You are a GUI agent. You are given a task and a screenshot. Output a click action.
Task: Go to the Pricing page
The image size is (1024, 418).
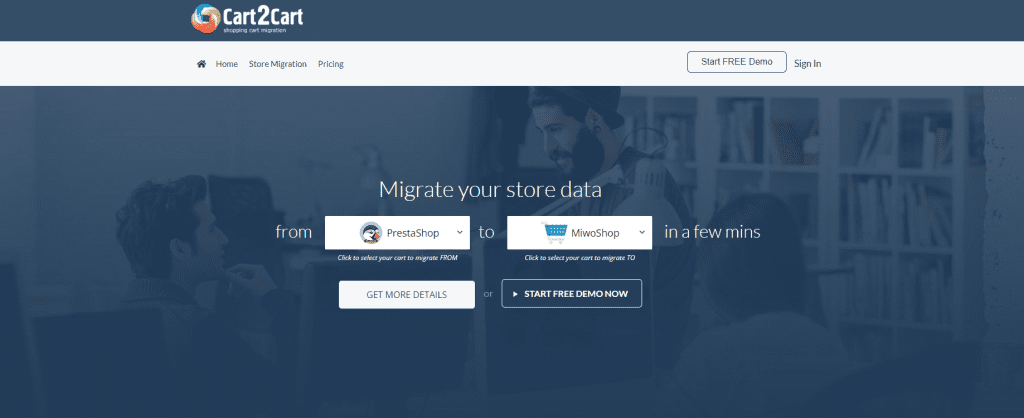tap(330, 64)
